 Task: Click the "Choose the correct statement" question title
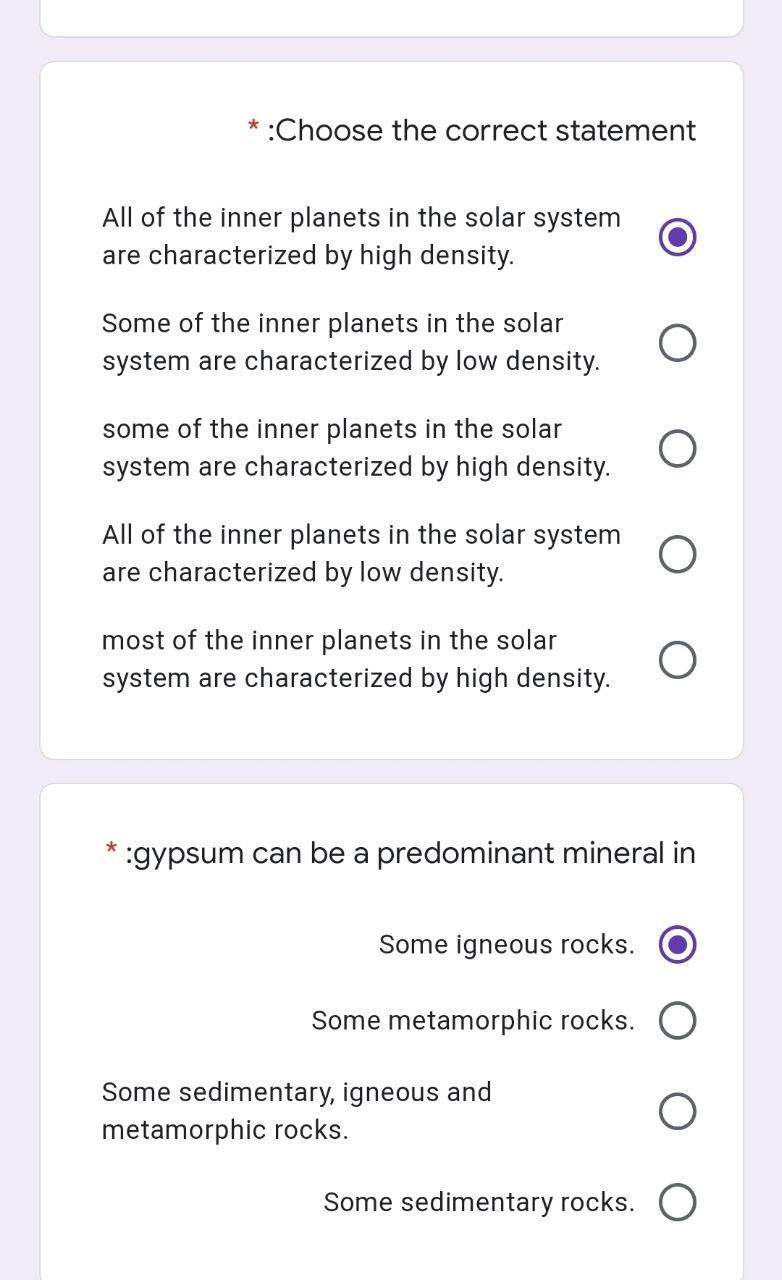point(482,131)
